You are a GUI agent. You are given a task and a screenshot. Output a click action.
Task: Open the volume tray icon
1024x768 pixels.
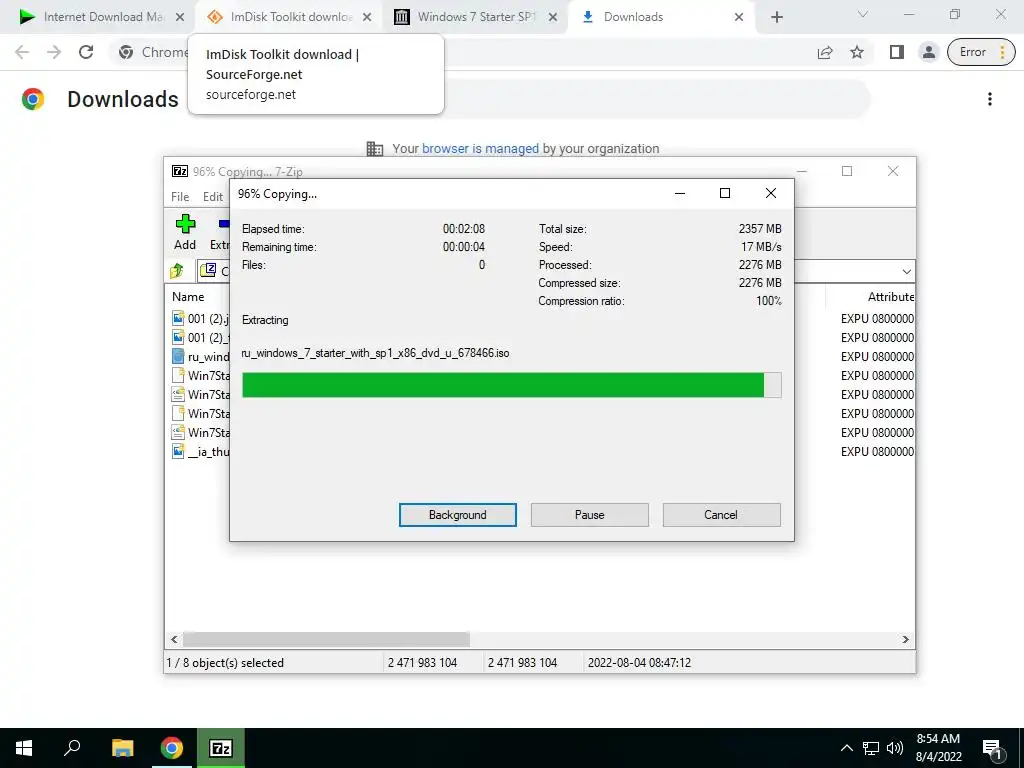pyautogui.click(x=895, y=748)
